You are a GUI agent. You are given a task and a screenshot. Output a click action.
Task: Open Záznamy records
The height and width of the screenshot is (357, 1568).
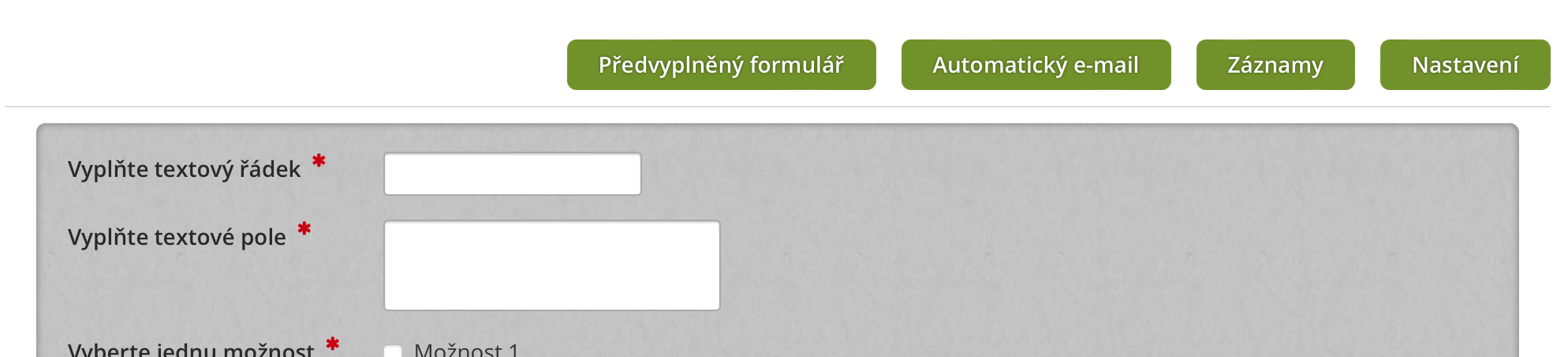pos(1275,65)
